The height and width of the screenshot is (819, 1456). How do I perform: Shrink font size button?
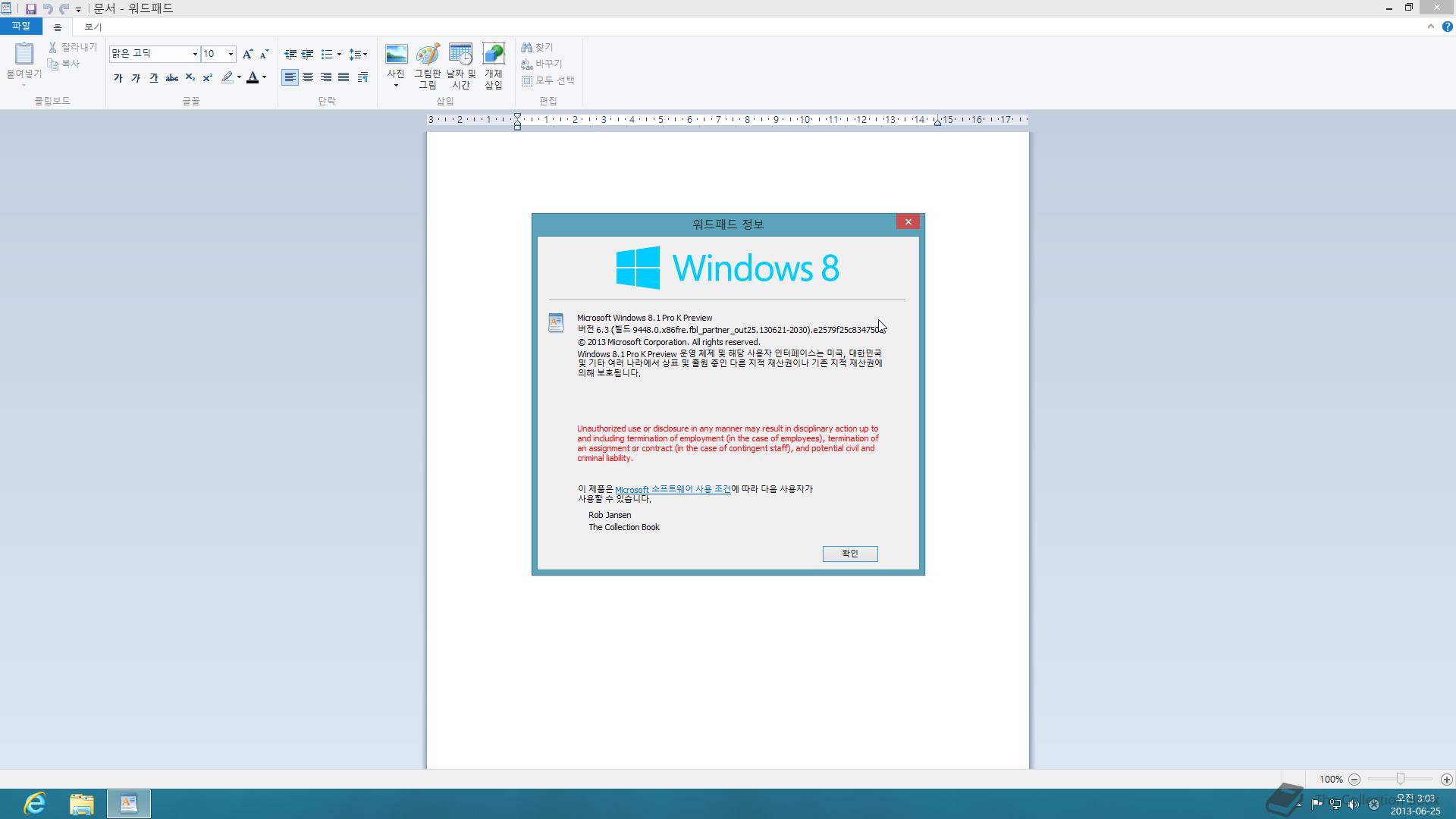point(264,54)
